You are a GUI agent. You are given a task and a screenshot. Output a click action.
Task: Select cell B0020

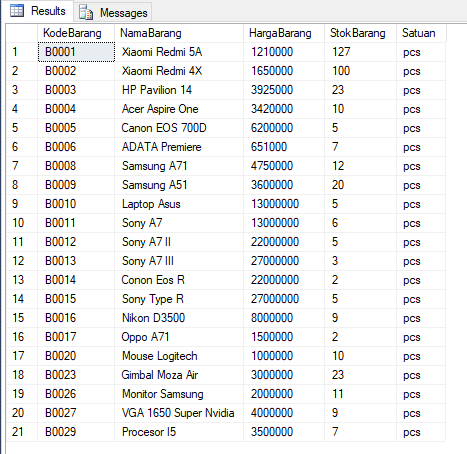76,356
